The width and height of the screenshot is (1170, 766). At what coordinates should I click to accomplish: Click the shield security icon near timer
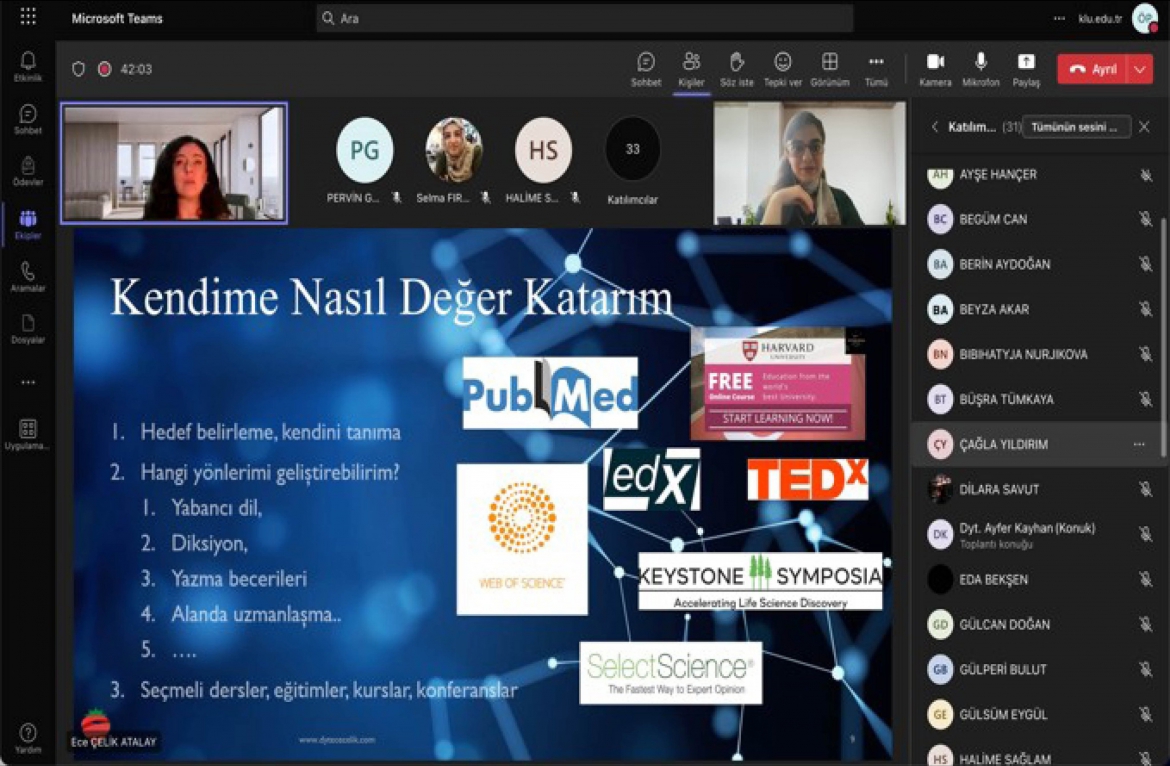coord(78,69)
